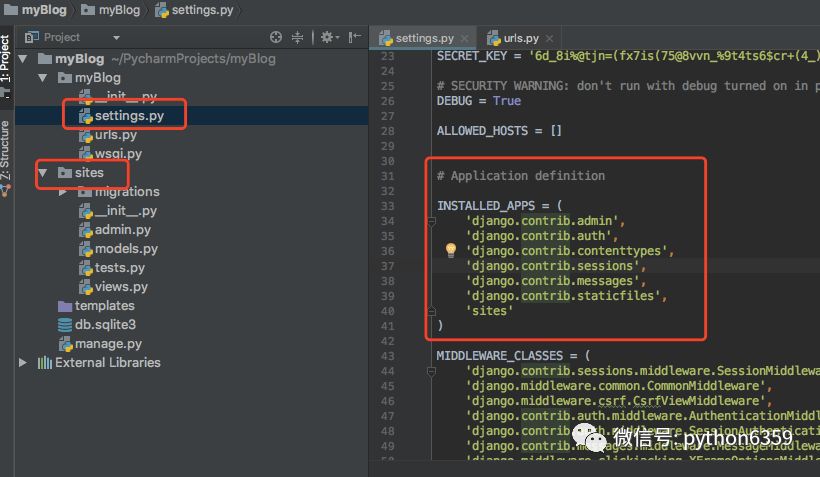Click the sites folder icon in the tree
The height and width of the screenshot is (477, 820).
(64, 173)
